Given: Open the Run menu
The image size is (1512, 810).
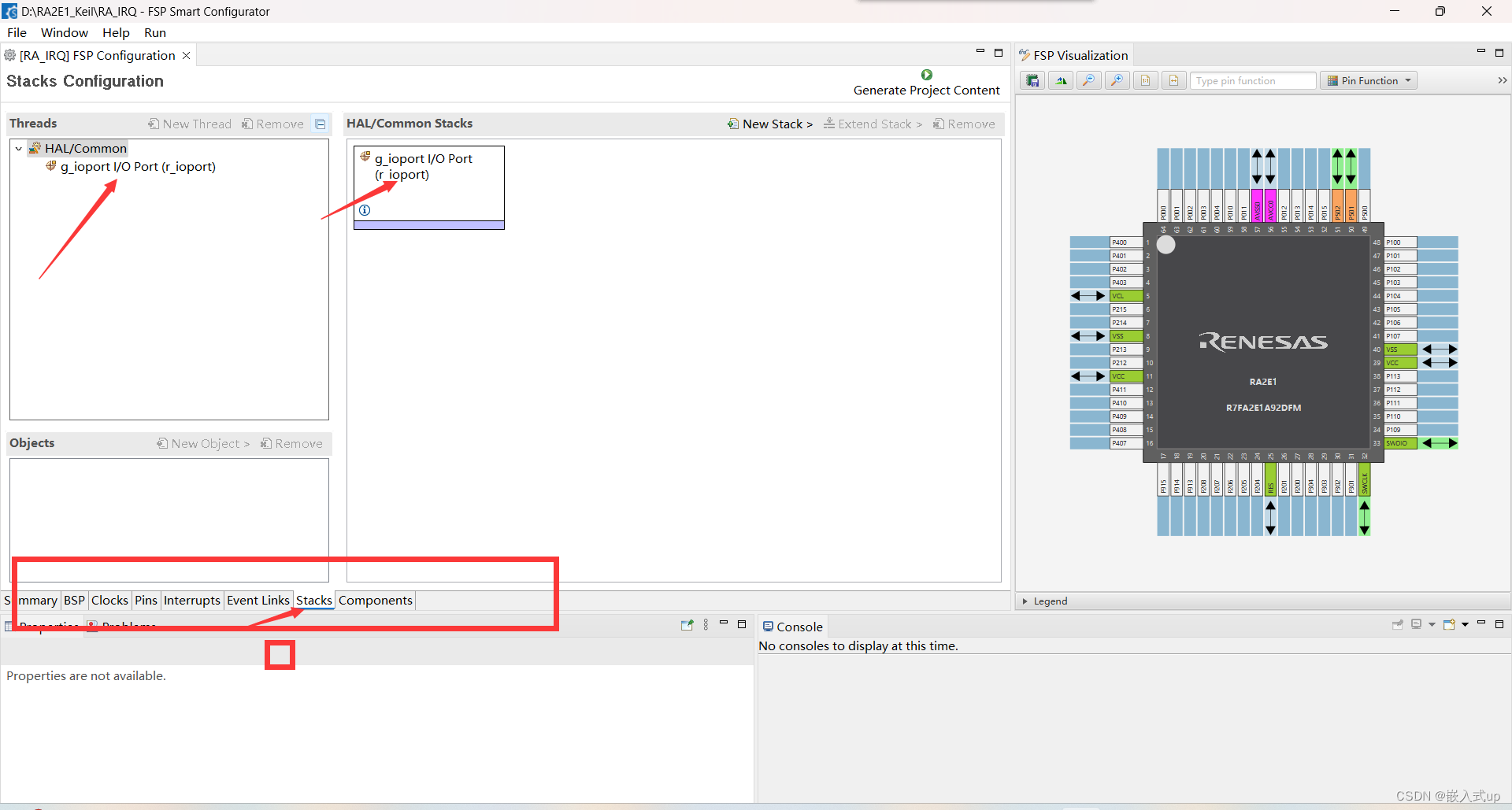Looking at the screenshot, I should click(x=155, y=32).
